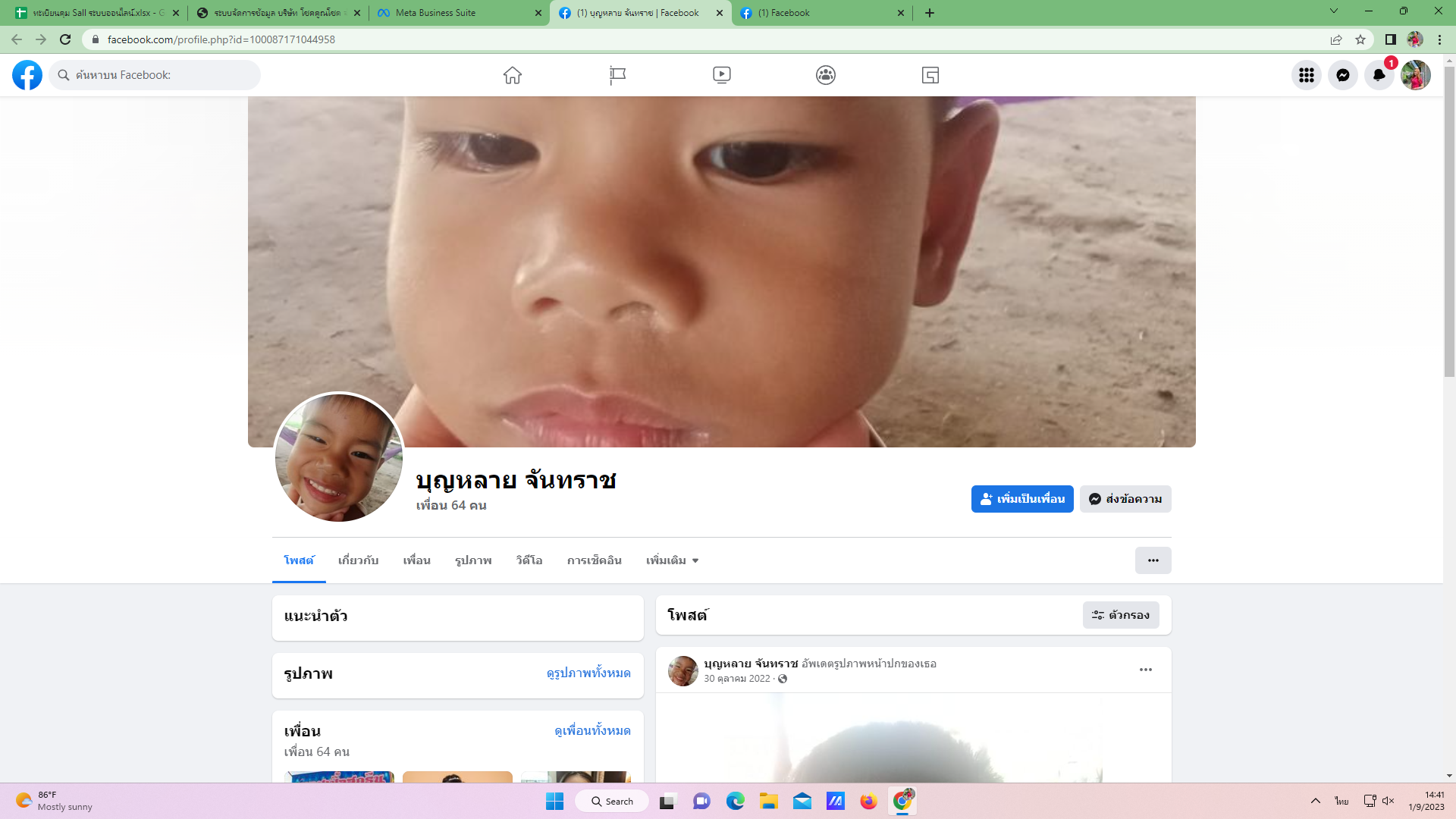Open the ตัวกรอง post filter button
Viewport: 1456px width, 819px height.
1121,615
